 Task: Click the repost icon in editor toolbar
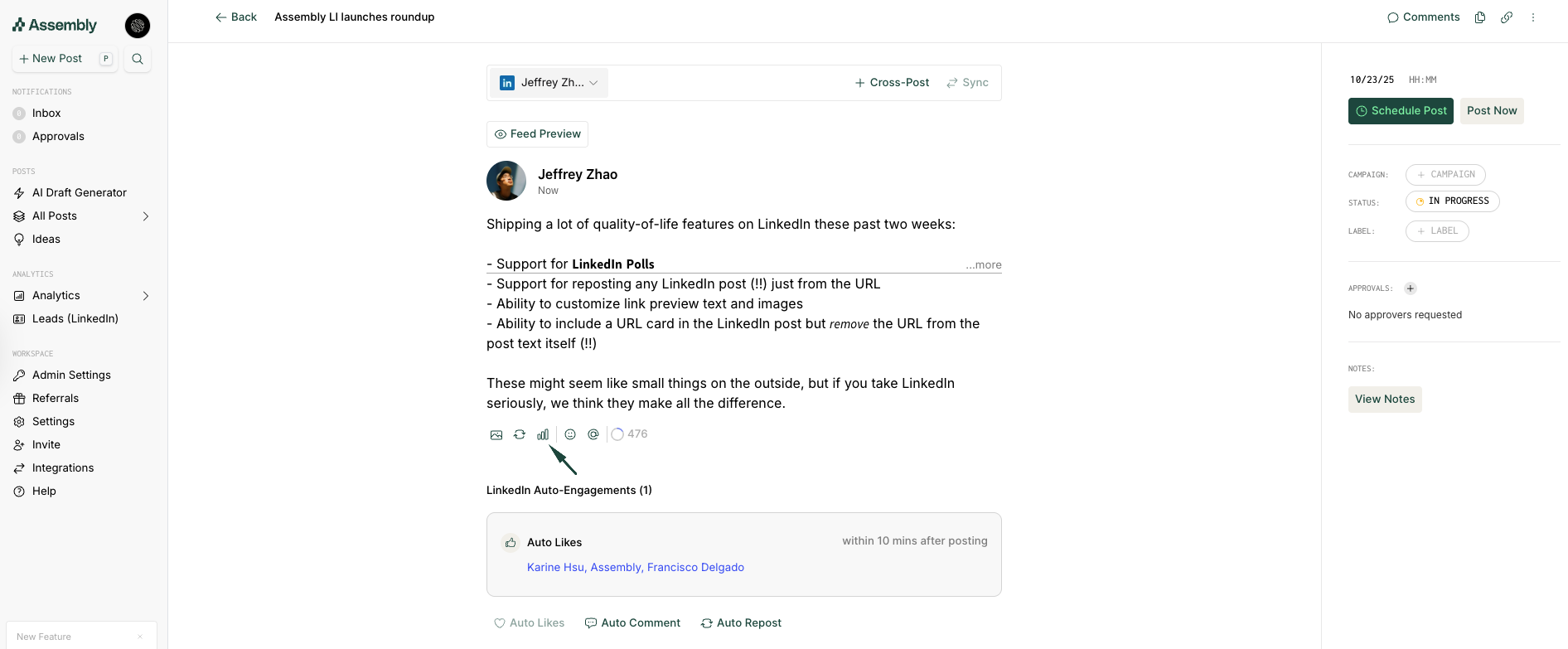(520, 434)
